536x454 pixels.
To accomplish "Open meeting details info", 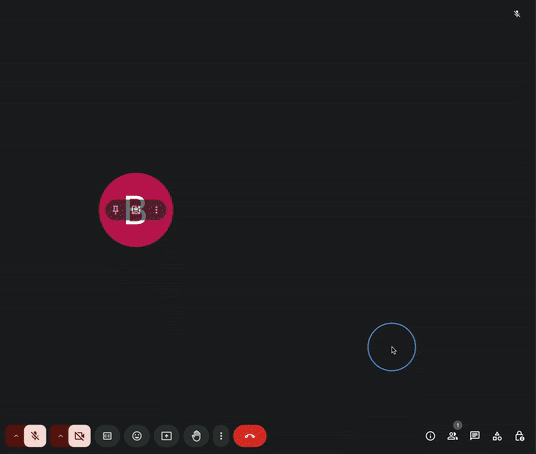I will [x=430, y=436].
